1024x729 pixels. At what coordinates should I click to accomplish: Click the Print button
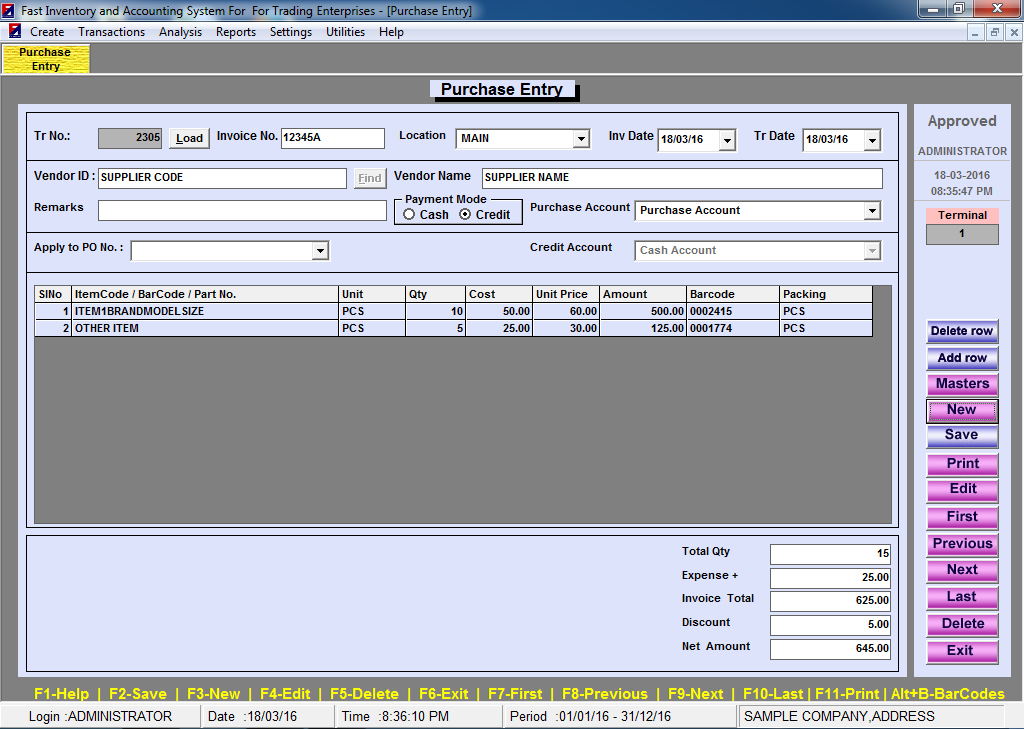tap(961, 464)
